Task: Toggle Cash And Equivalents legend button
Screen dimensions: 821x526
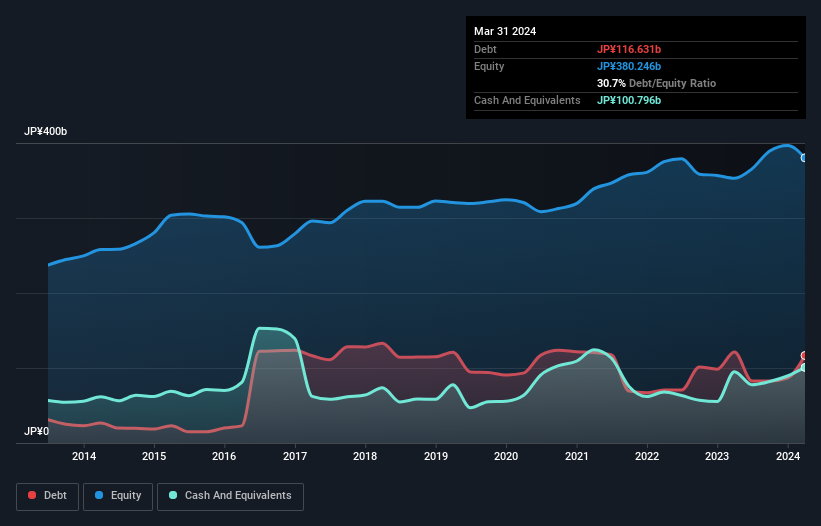Action: tap(230, 496)
